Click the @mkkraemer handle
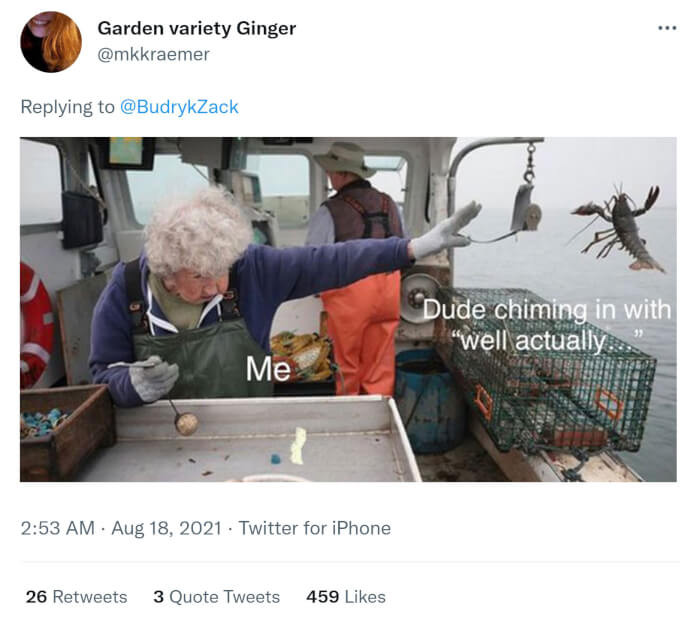This screenshot has width=700, height=629. [x=153, y=54]
